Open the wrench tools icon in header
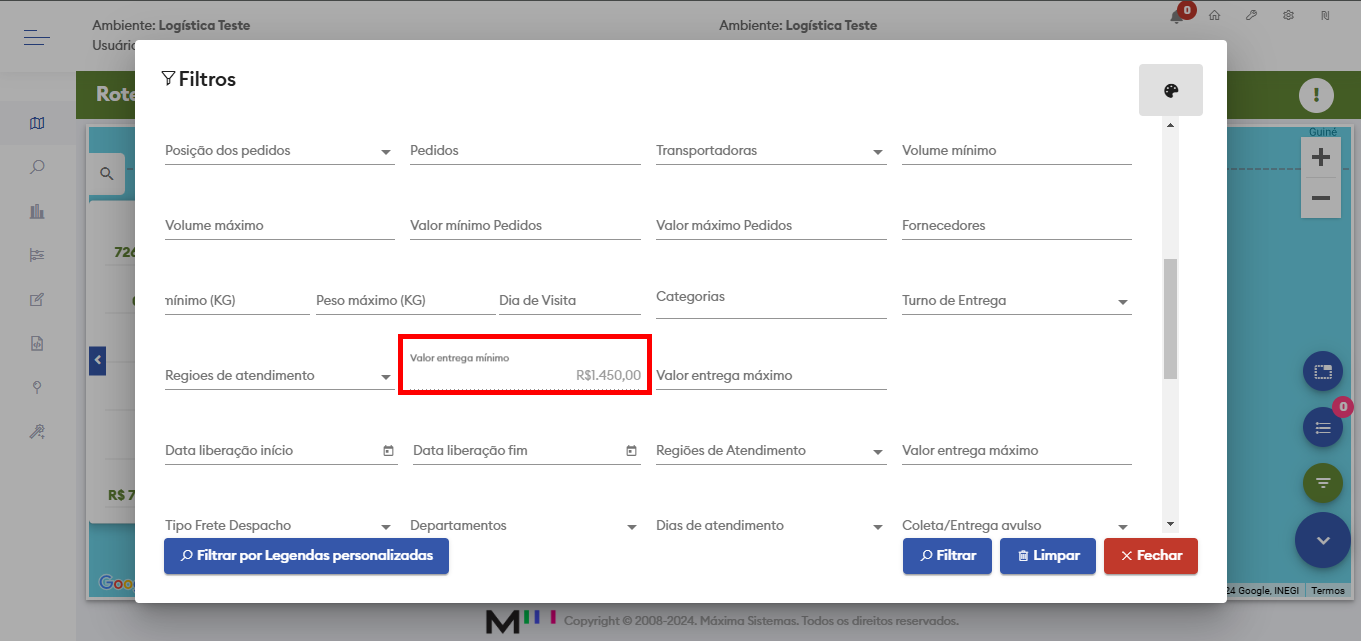 (1251, 16)
